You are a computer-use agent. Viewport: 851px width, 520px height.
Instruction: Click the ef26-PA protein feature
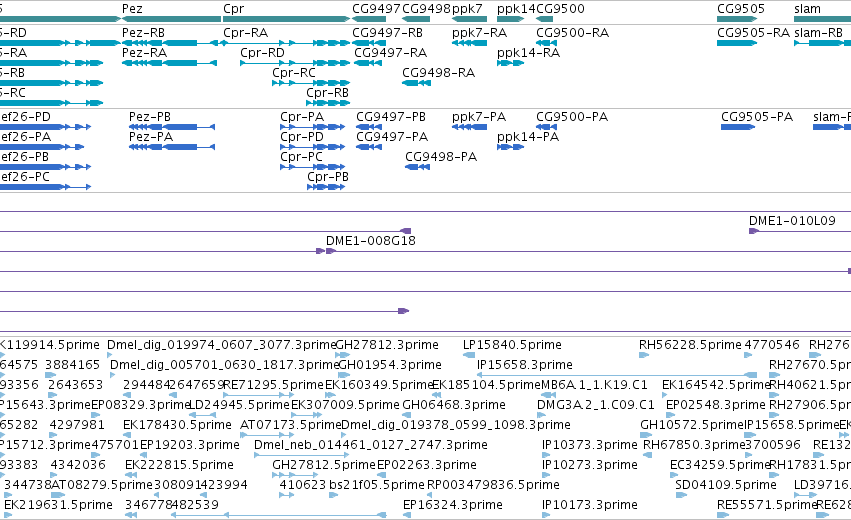[x=42, y=147]
